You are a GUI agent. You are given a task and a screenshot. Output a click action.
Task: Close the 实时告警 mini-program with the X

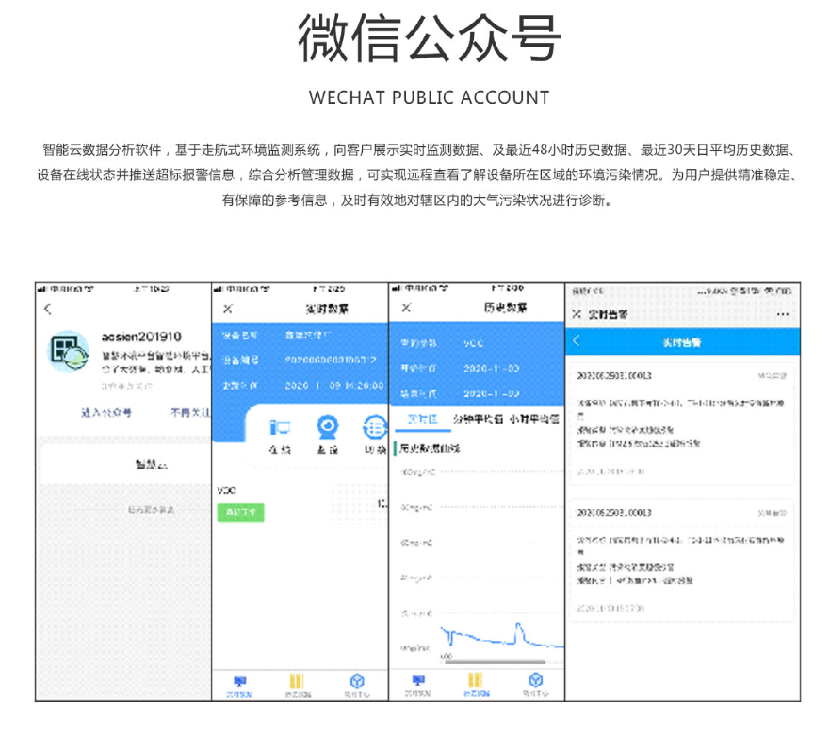tap(576, 314)
